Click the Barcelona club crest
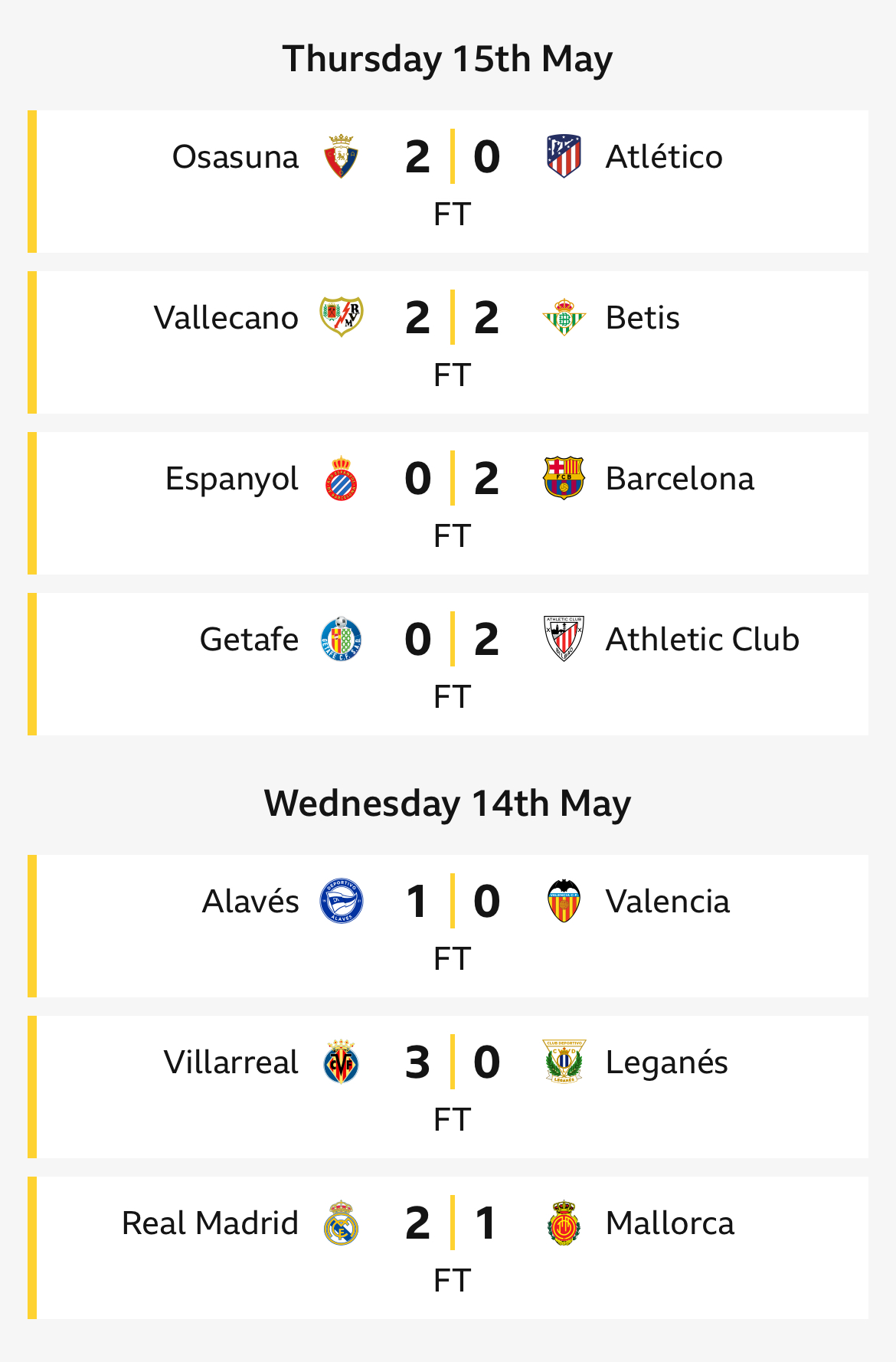 point(564,478)
